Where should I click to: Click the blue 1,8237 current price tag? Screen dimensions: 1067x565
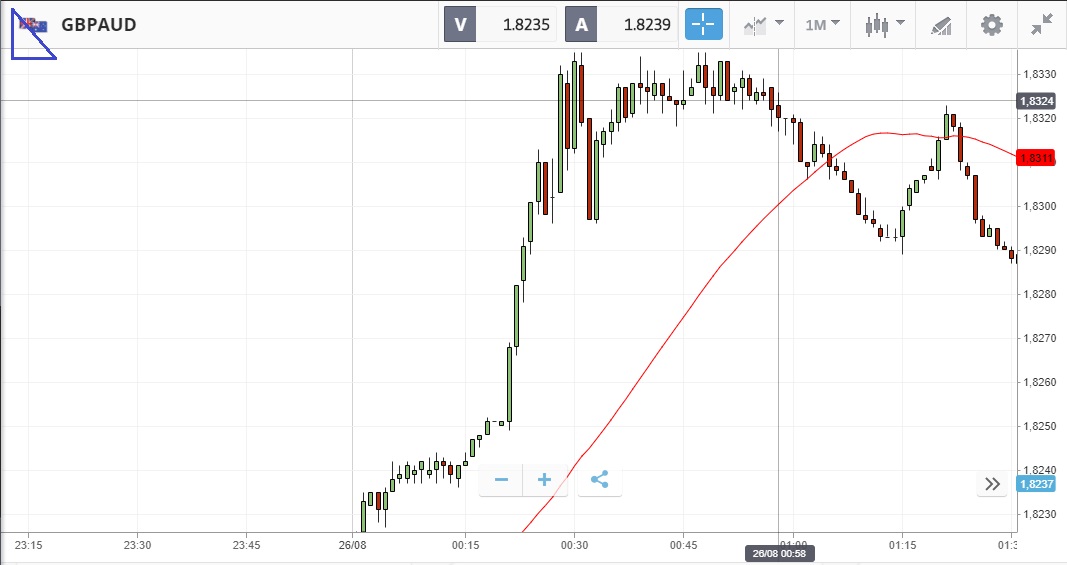[1036, 484]
